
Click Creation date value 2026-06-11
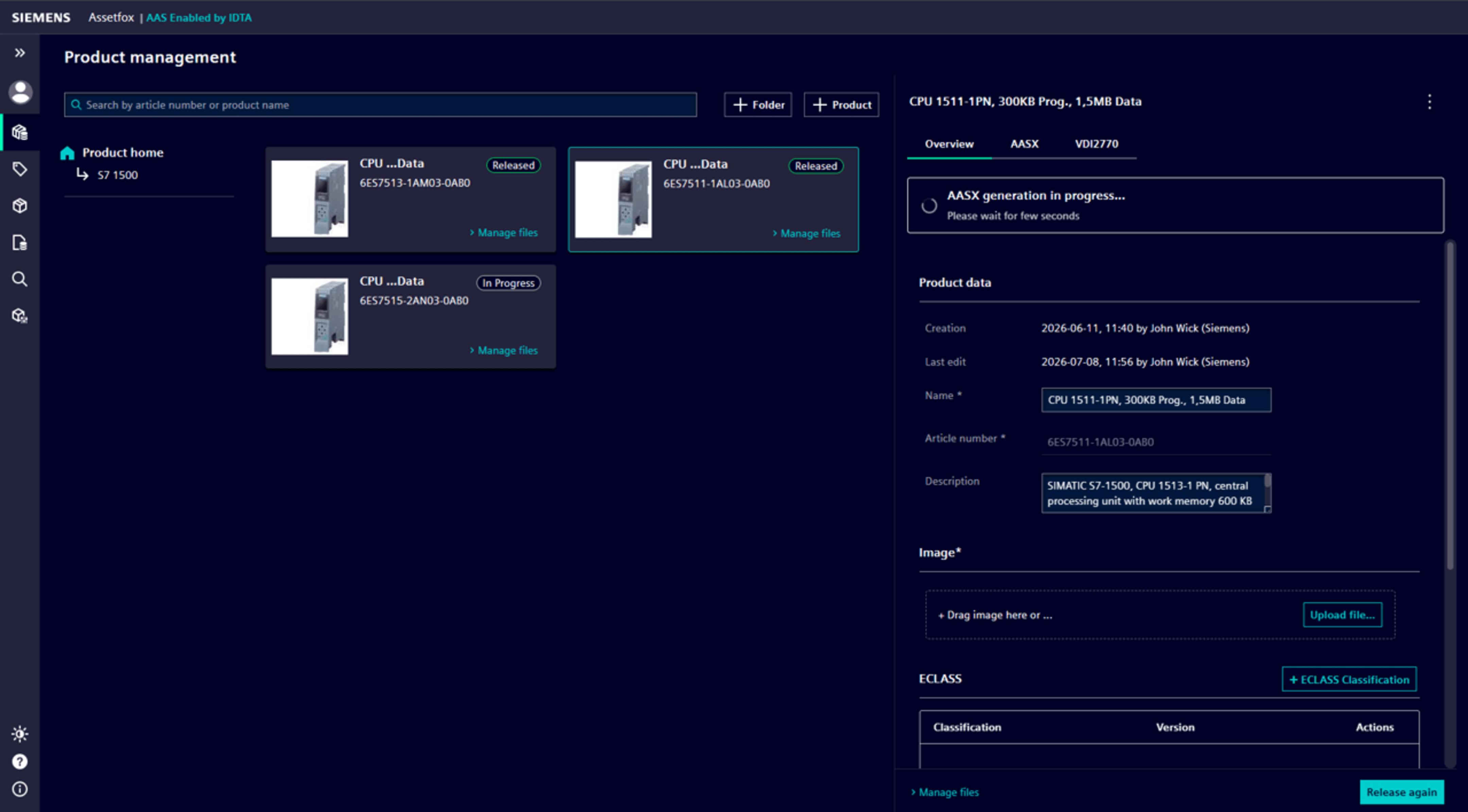[1145, 328]
